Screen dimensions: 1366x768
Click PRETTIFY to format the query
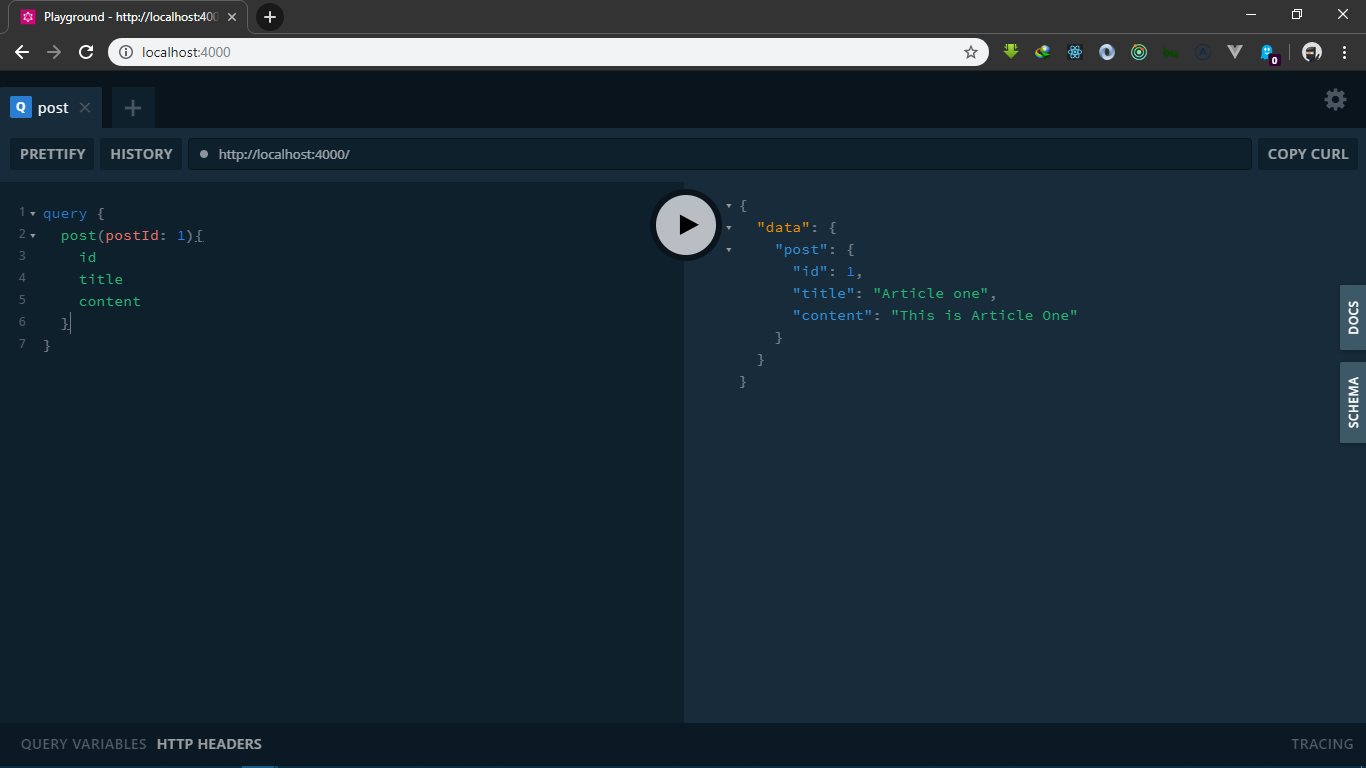[52, 154]
